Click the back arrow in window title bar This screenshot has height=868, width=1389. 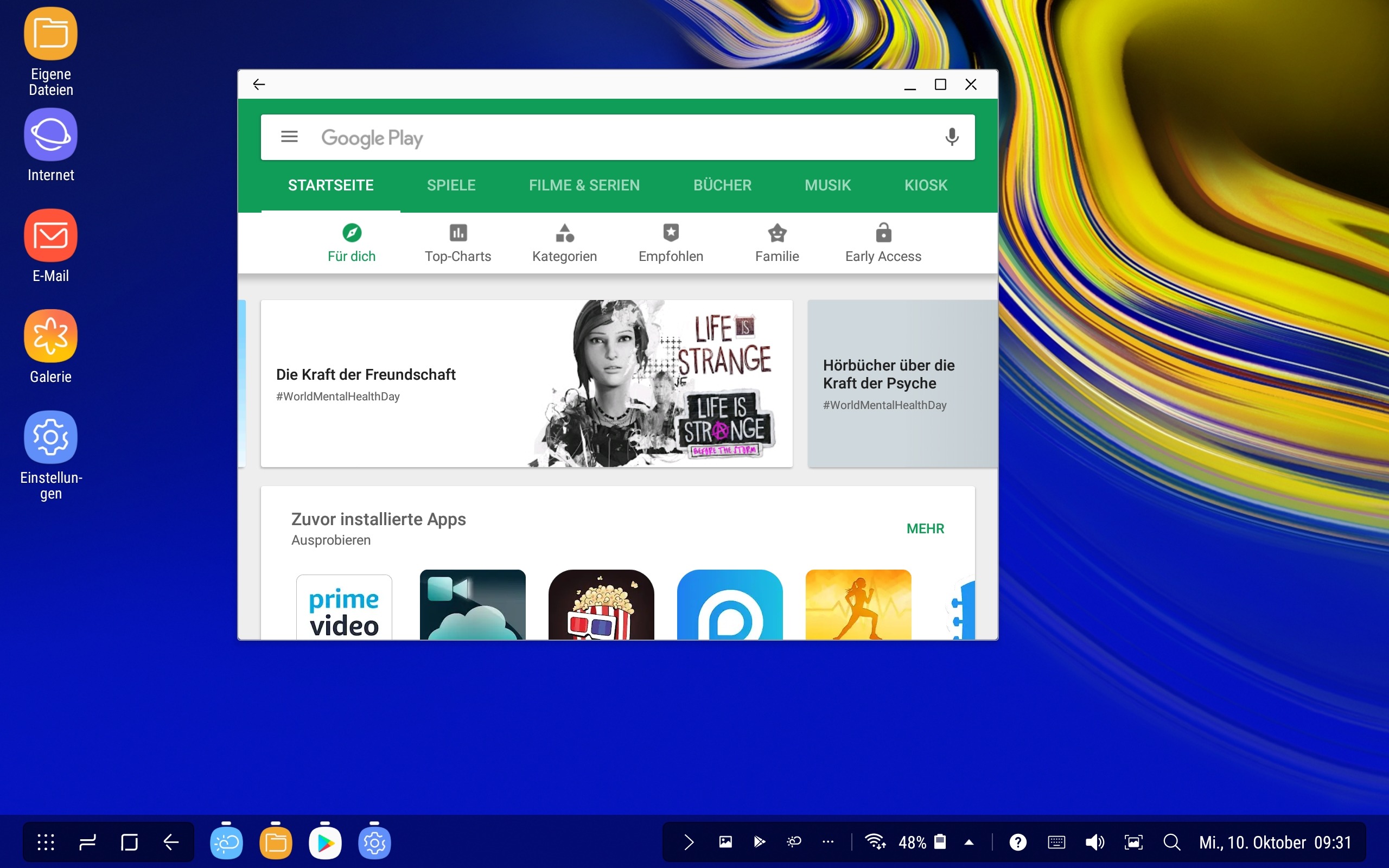(x=259, y=85)
